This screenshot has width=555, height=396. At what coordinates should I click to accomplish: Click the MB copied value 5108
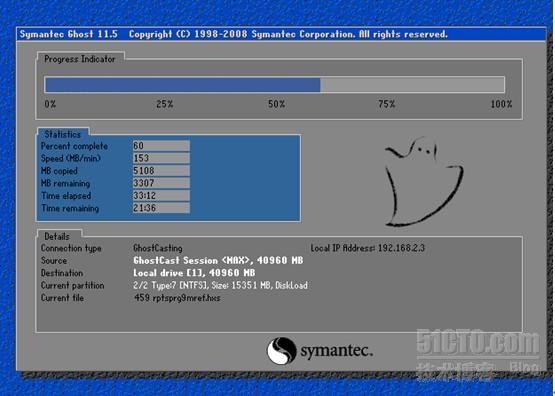[x=161, y=171]
